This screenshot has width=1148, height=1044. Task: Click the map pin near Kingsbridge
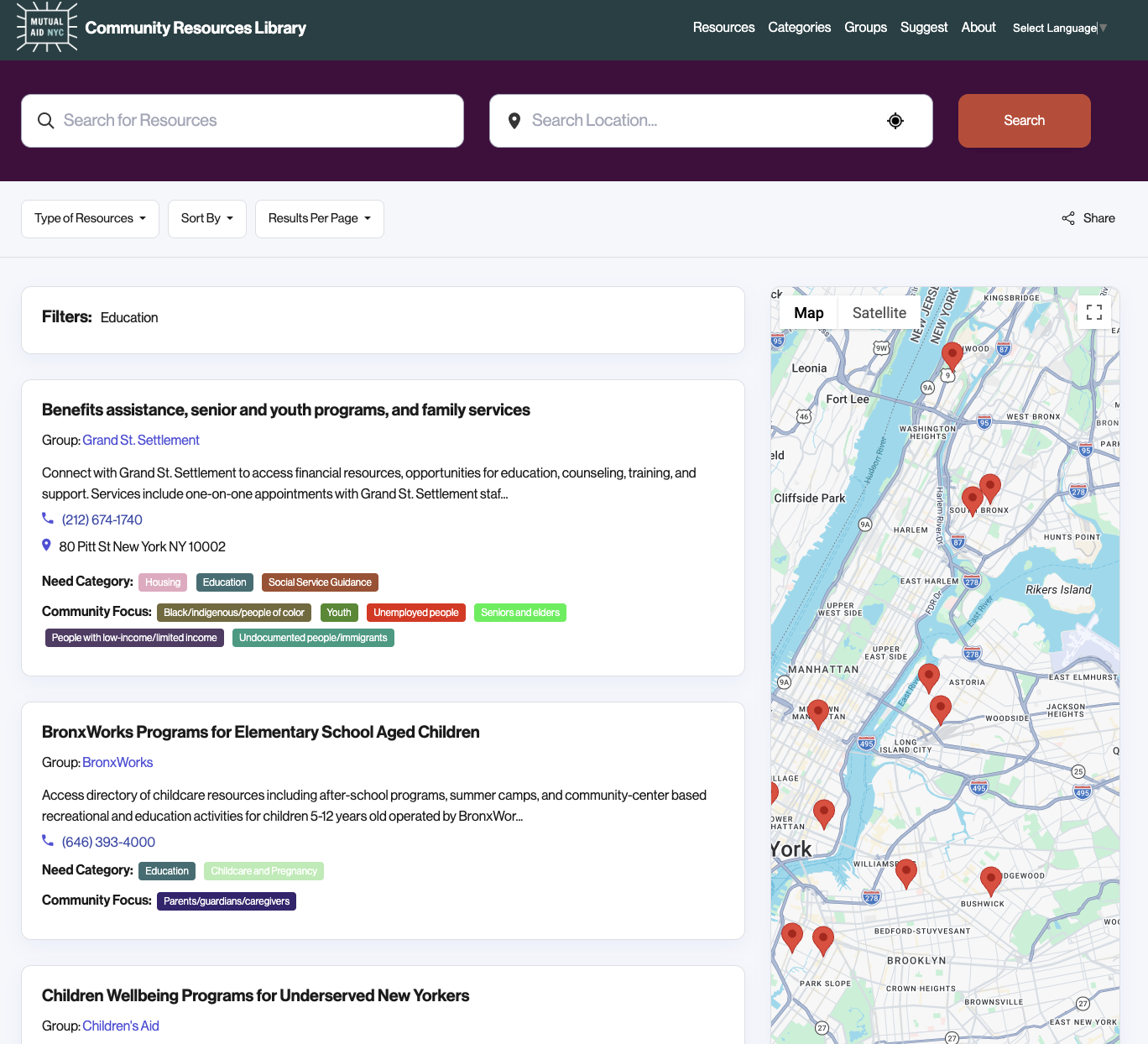tap(952, 356)
